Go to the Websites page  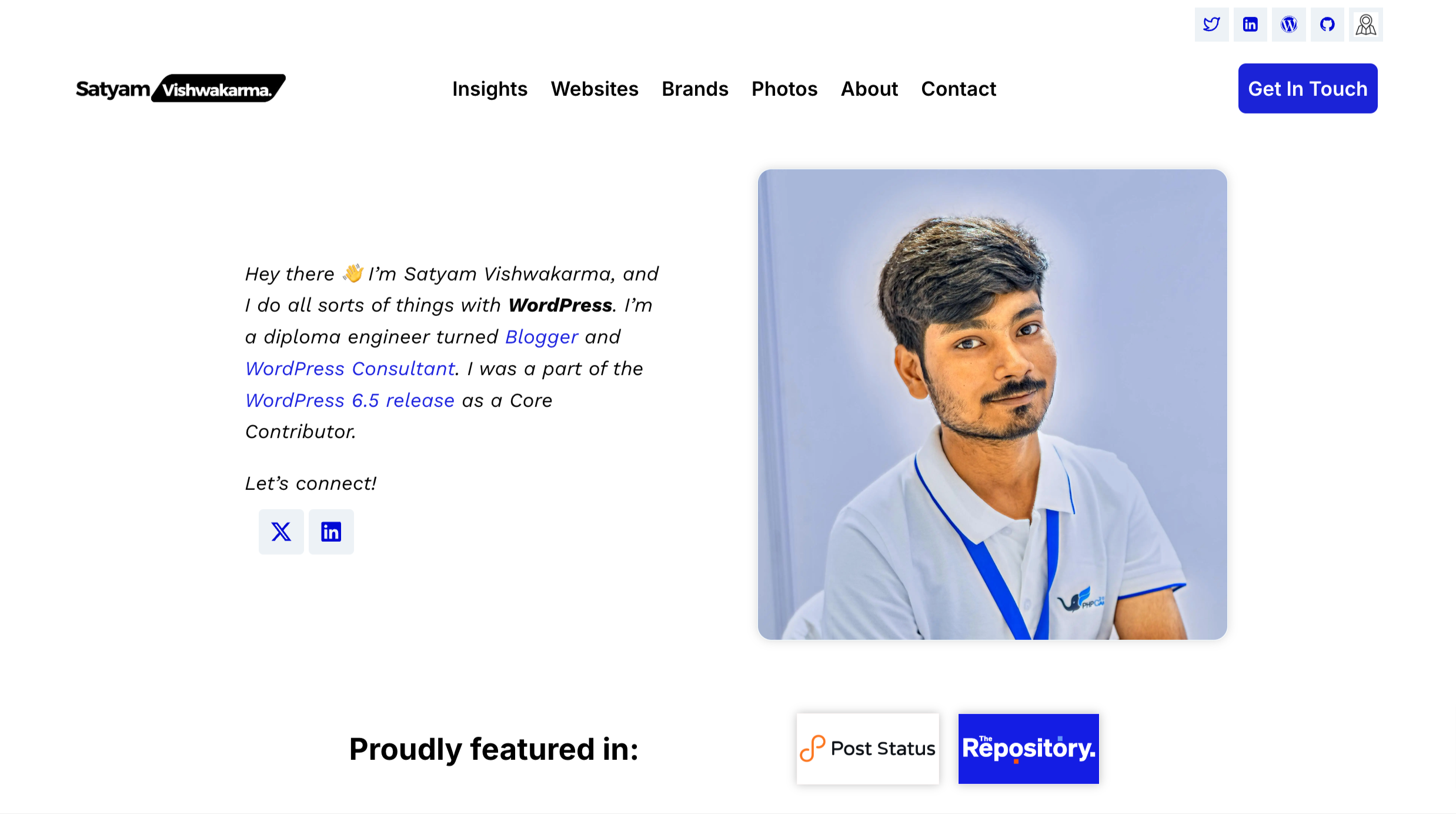595,89
